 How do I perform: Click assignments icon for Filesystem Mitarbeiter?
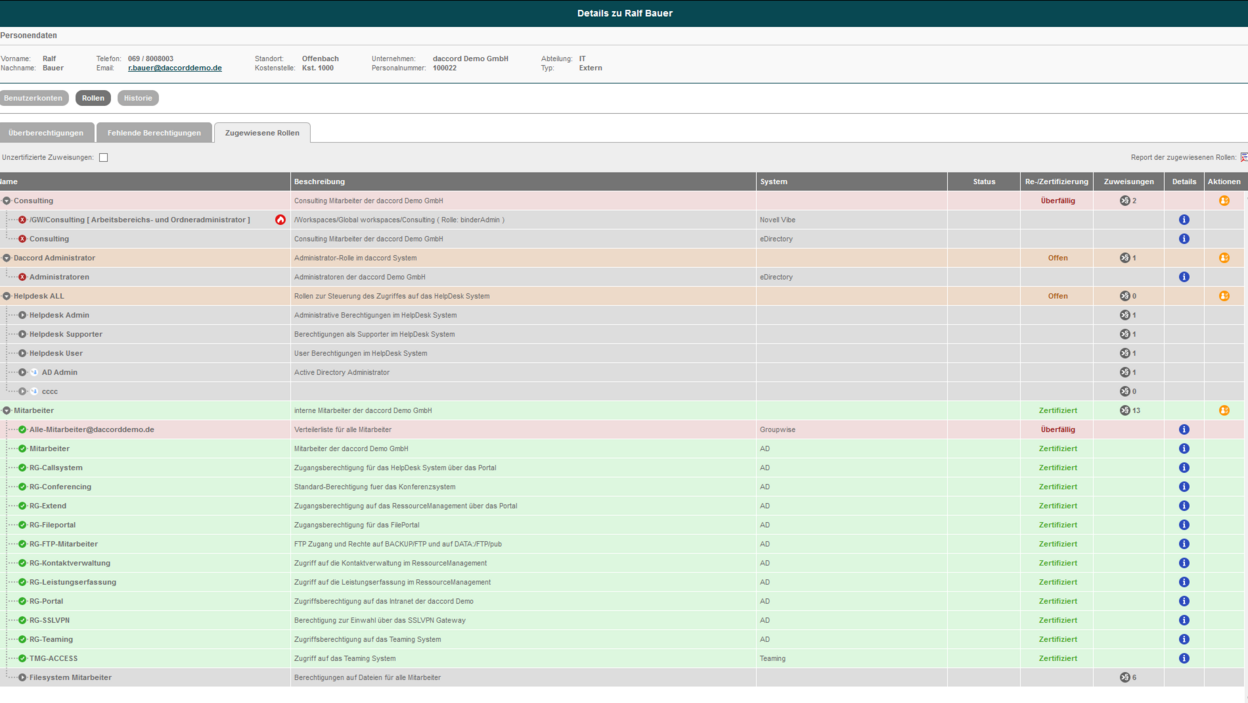(1125, 678)
